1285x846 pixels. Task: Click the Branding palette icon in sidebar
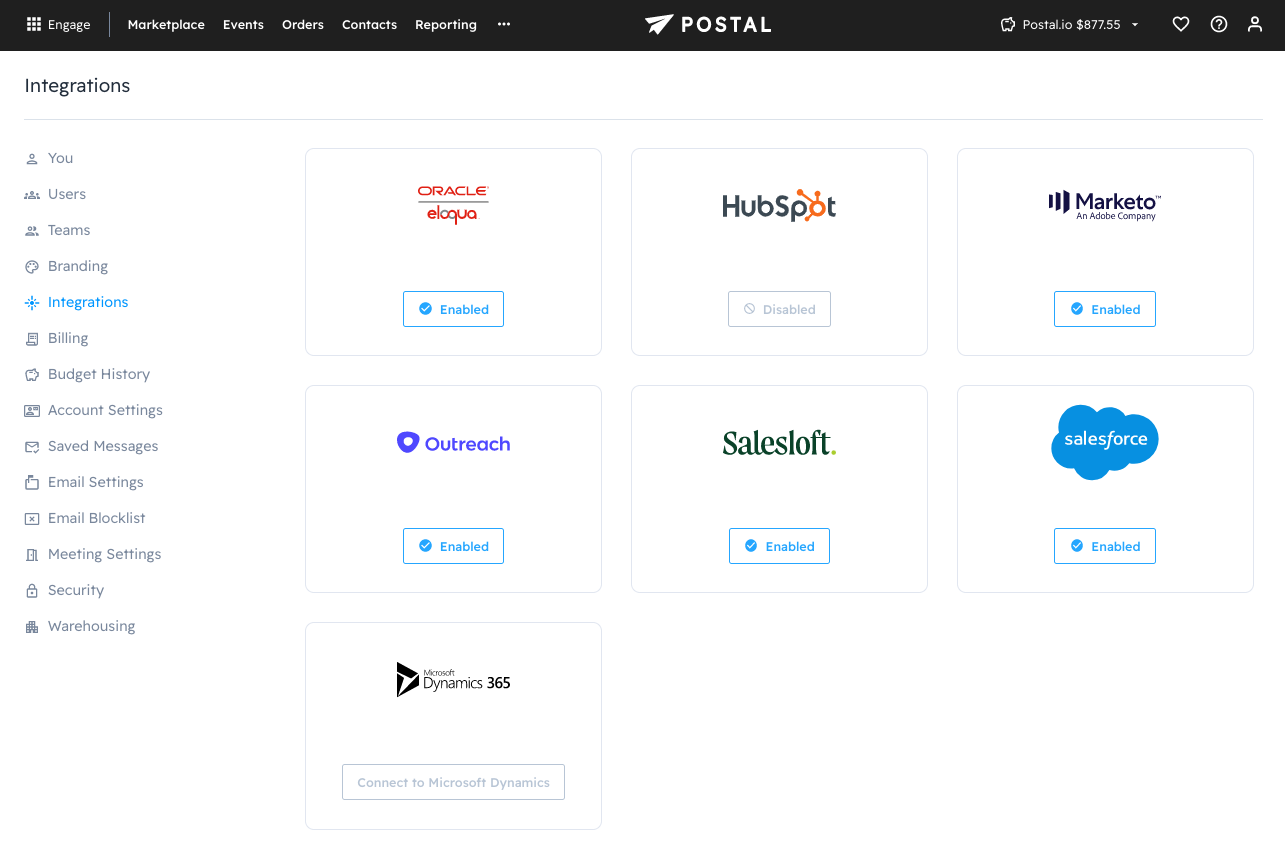tap(32, 267)
